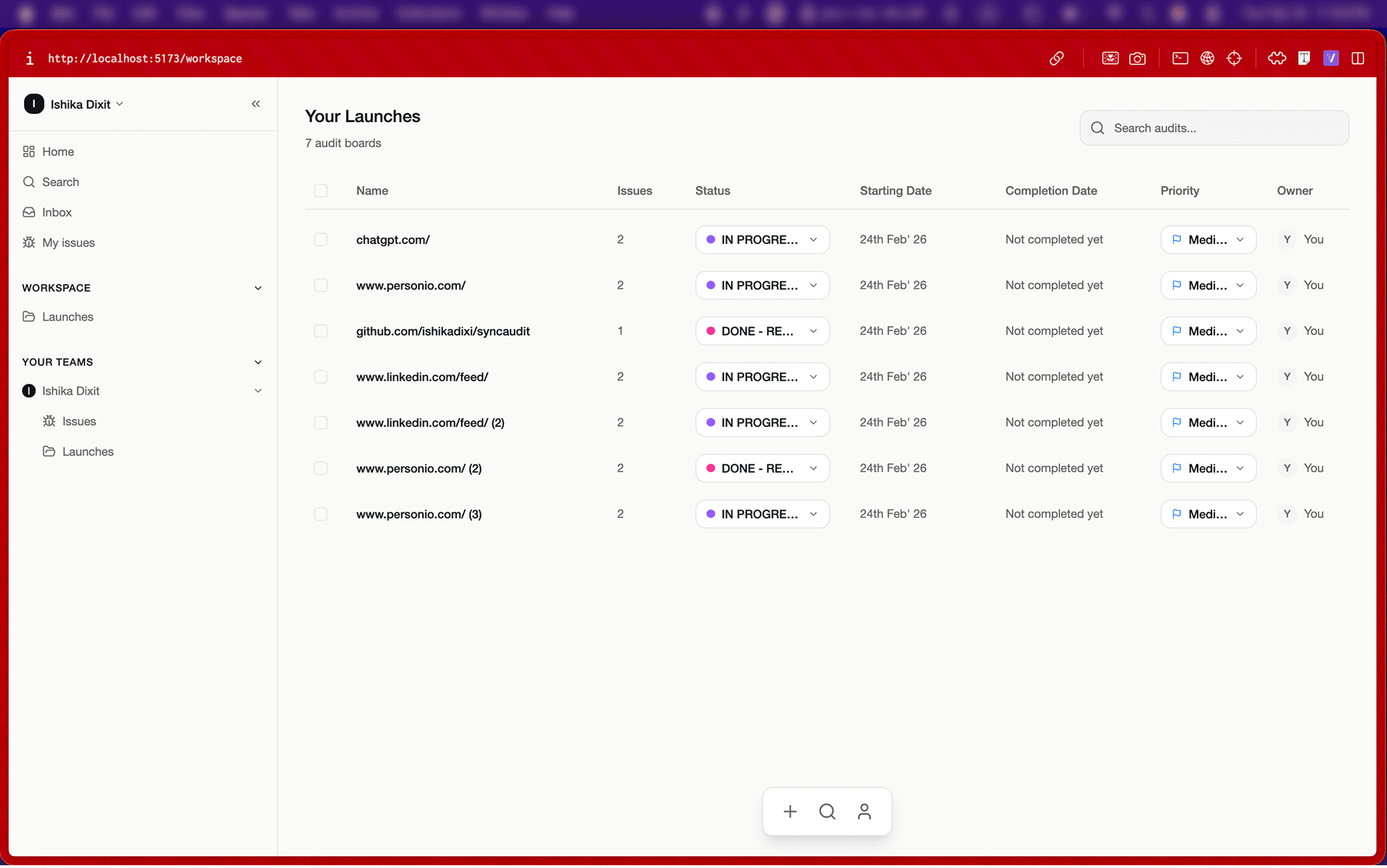Go to My issues in sidebar
1387x868 pixels.
[68, 243]
